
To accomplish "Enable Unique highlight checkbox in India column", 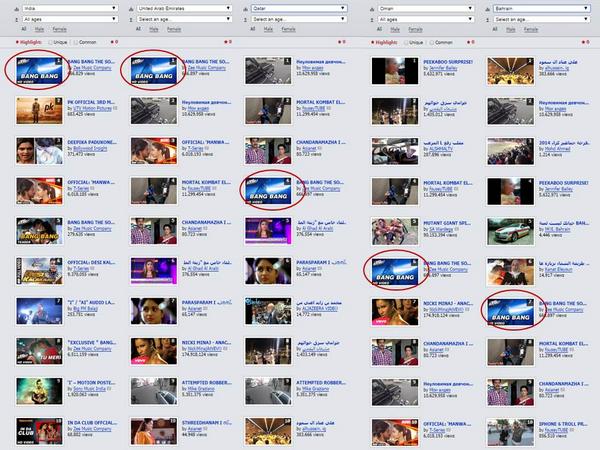I will 50,42.
